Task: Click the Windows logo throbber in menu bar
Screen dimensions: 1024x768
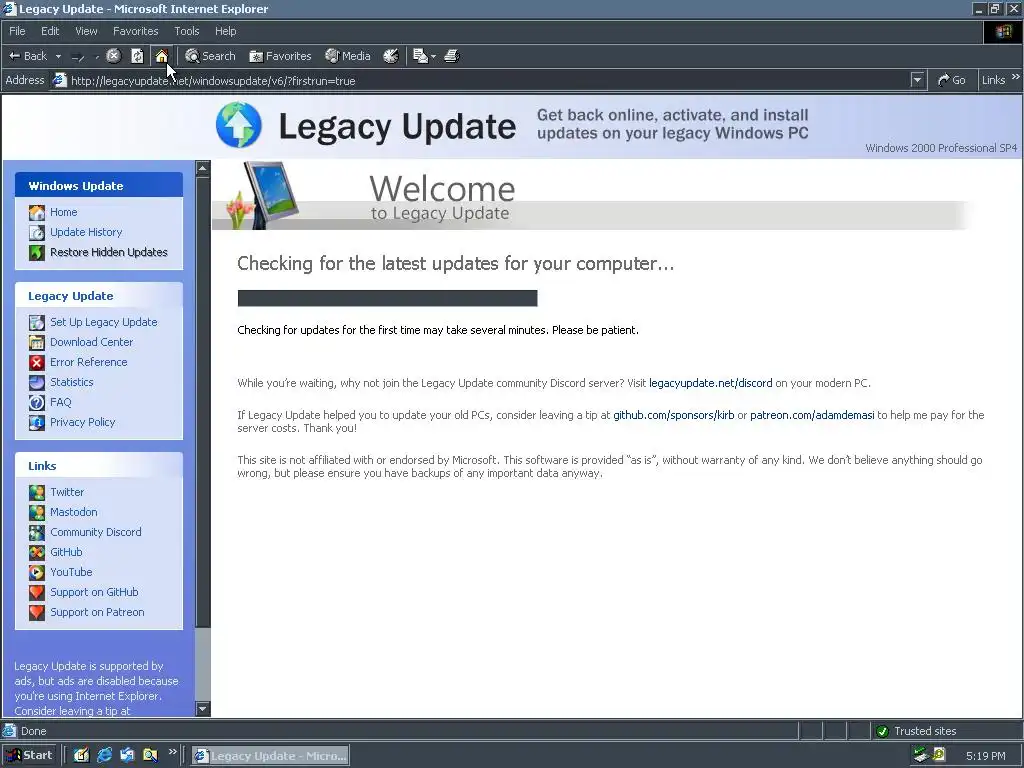Action: tap(1002, 31)
